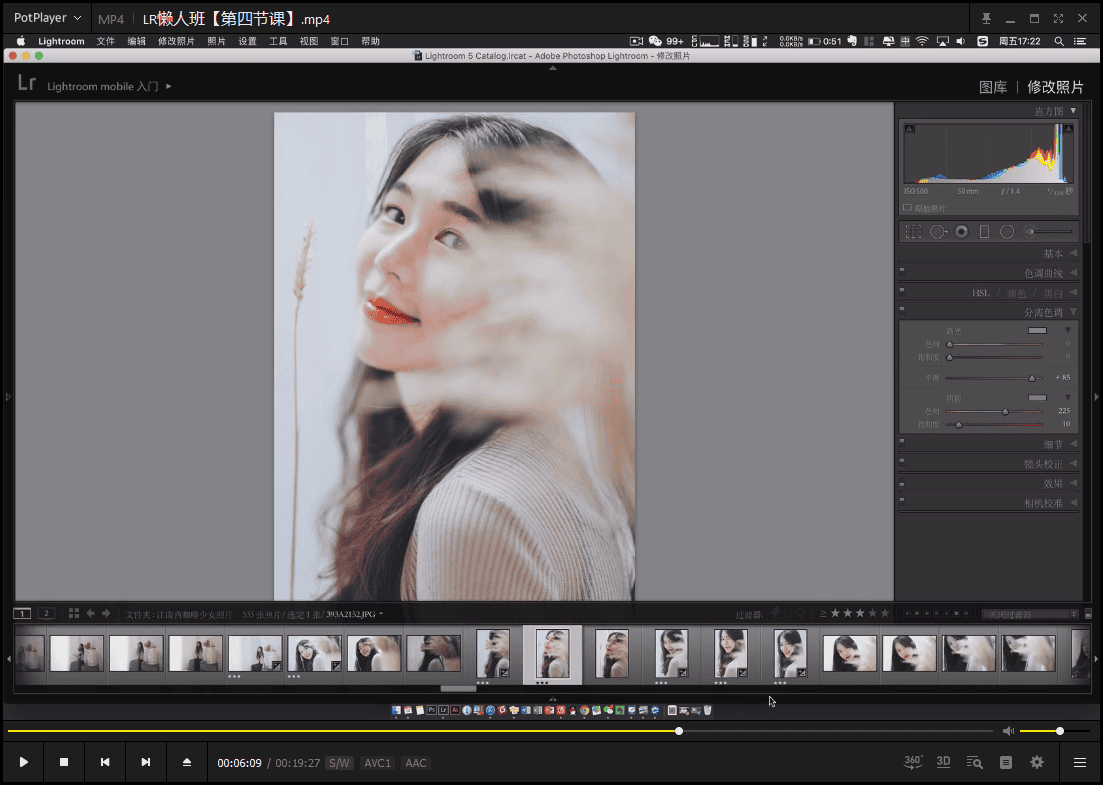Open the 编辑 menu
Image resolution: width=1103 pixels, height=785 pixels.
click(136, 42)
